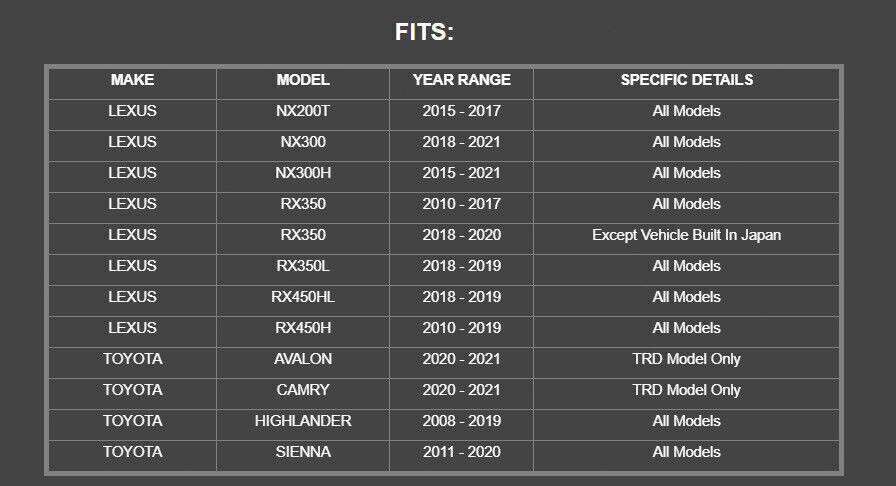
Task: Select the RX350L model cell
Action: (x=302, y=266)
